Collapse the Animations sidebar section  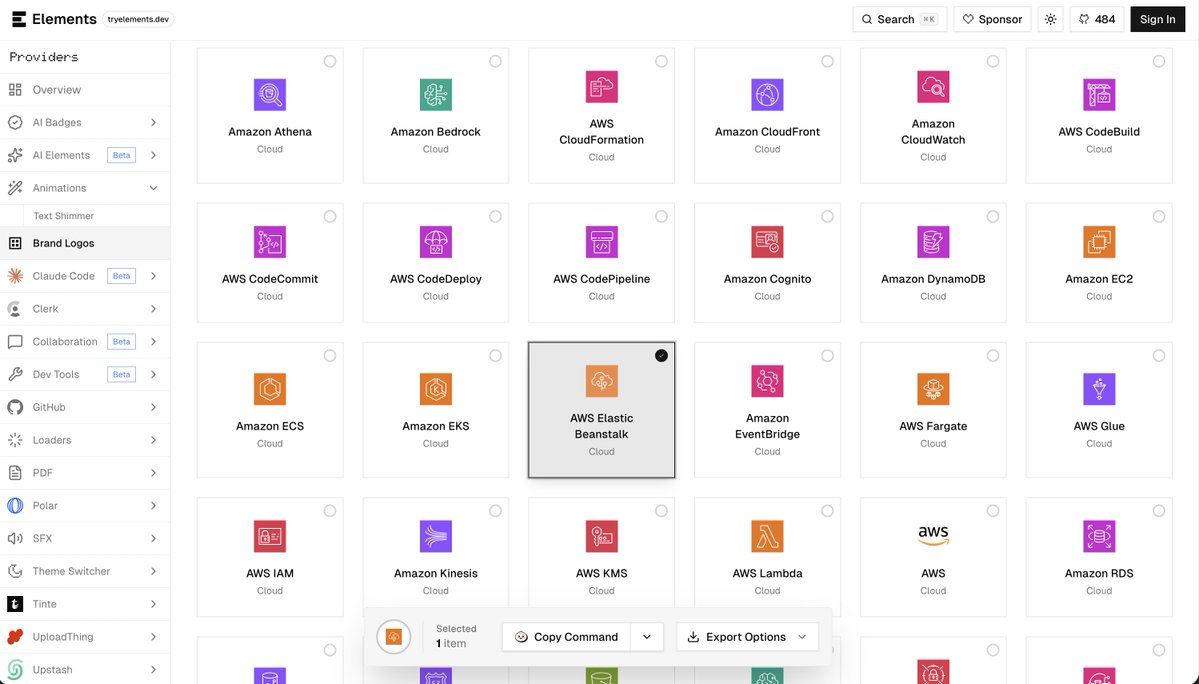tap(154, 188)
